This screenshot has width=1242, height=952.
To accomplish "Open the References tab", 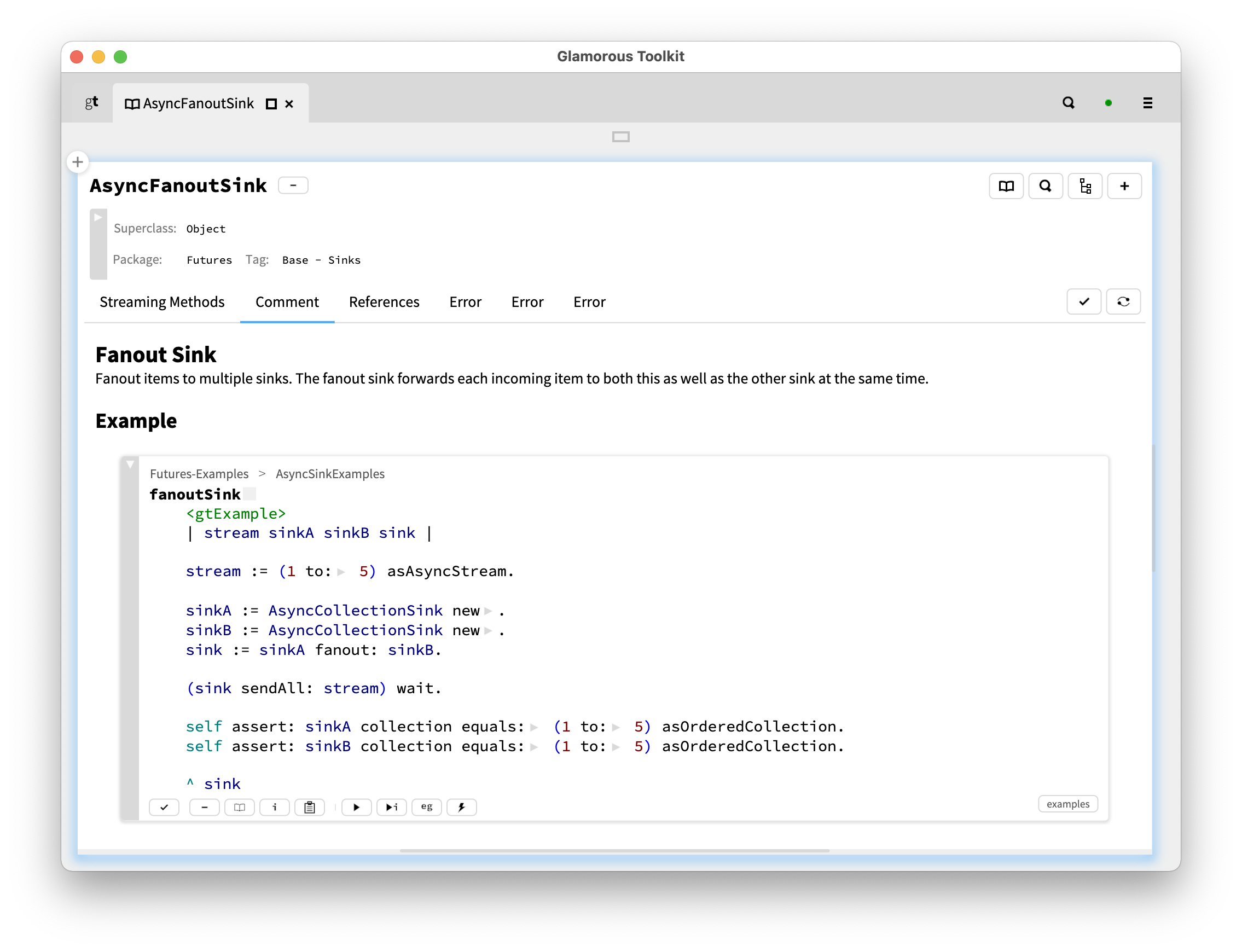I will pos(384,302).
